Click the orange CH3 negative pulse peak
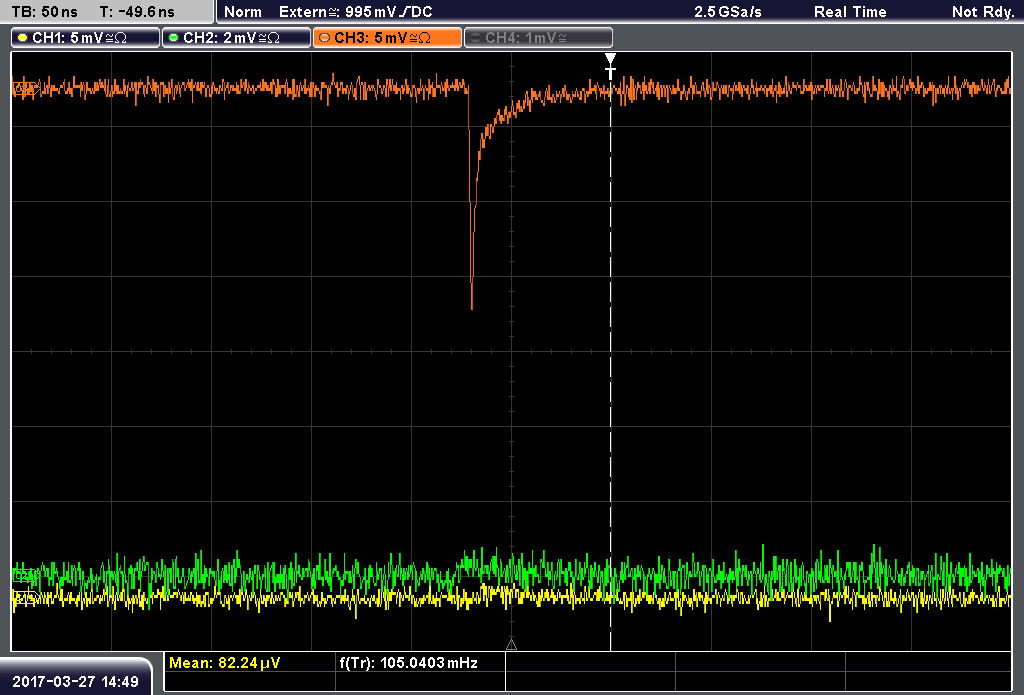 tap(472, 306)
